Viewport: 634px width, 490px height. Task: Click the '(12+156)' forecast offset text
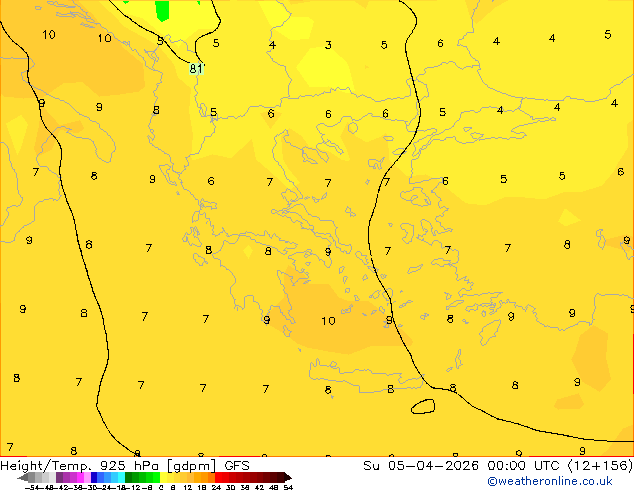tap(600, 466)
